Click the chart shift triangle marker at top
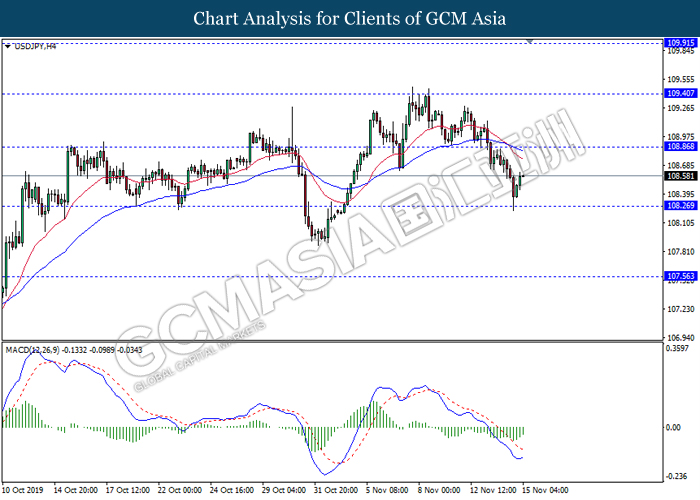Screen dimensions: 700x500 point(529,42)
